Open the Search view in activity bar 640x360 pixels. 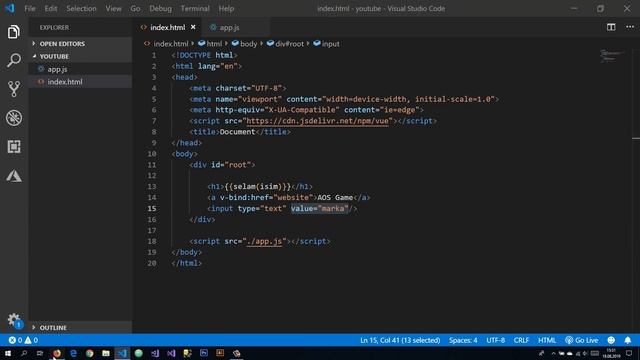point(13,60)
